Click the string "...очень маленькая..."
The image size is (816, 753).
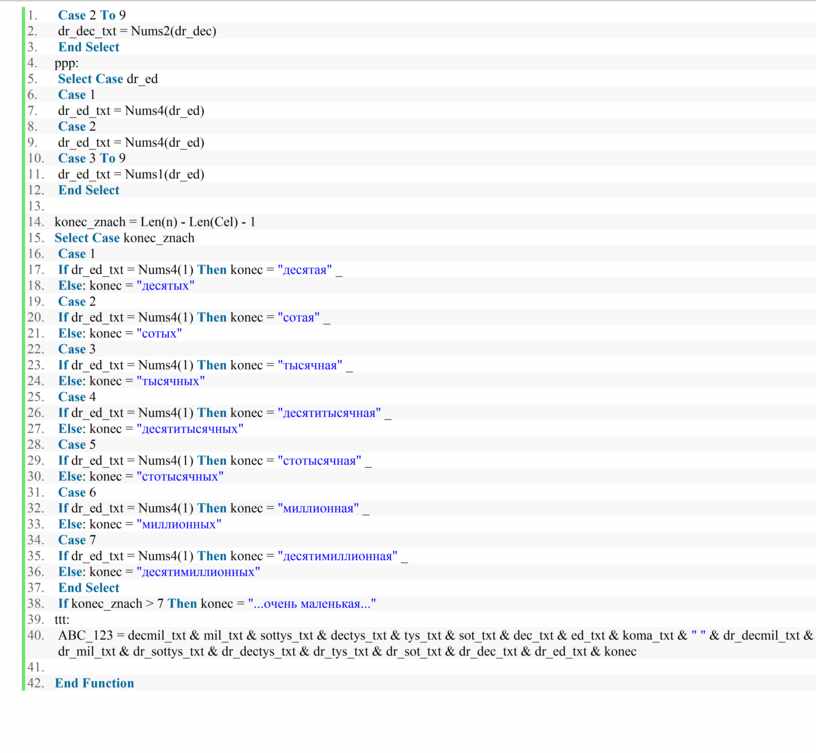click(x=312, y=604)
